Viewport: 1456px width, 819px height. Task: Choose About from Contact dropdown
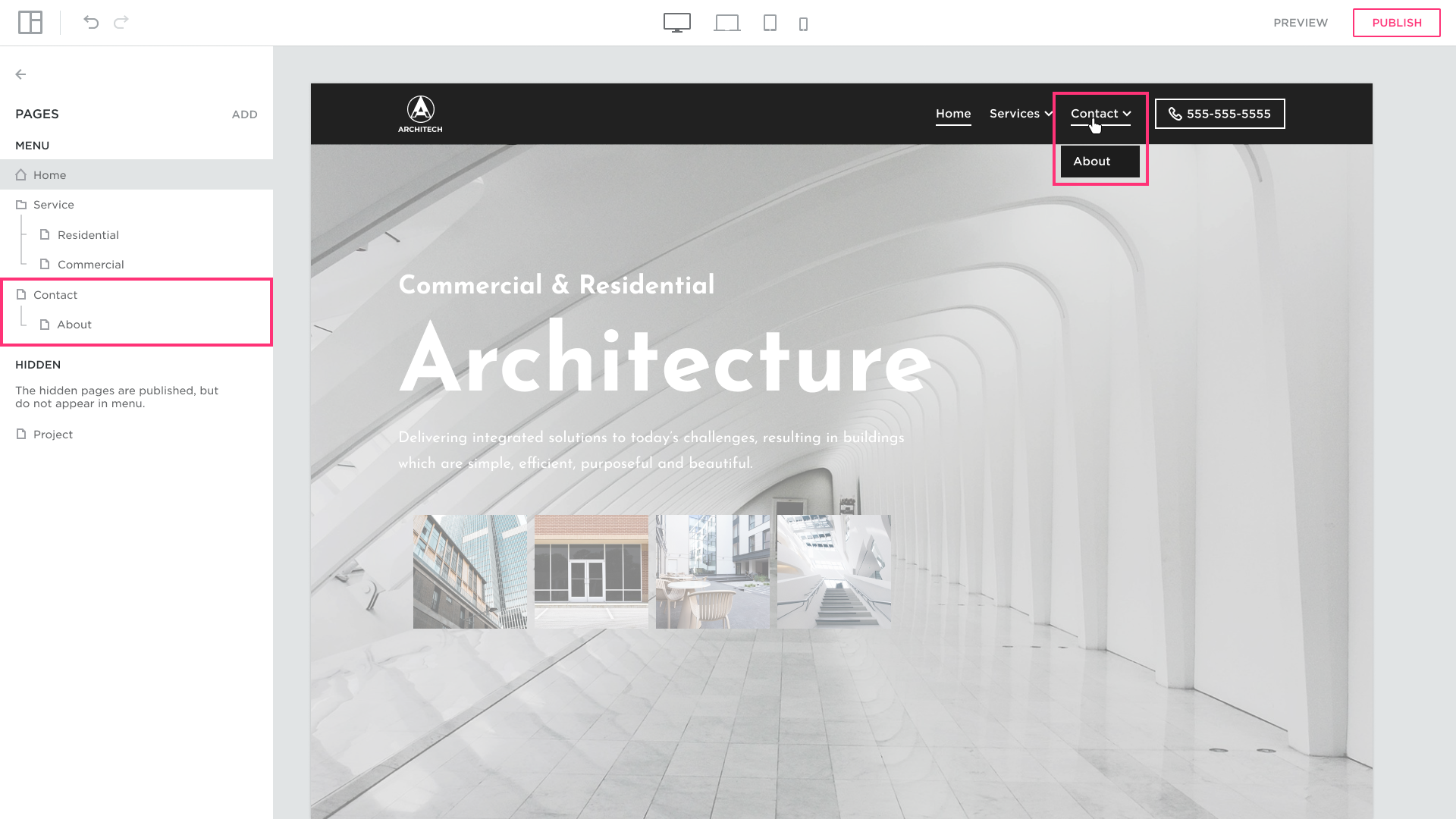[1100, 162]
